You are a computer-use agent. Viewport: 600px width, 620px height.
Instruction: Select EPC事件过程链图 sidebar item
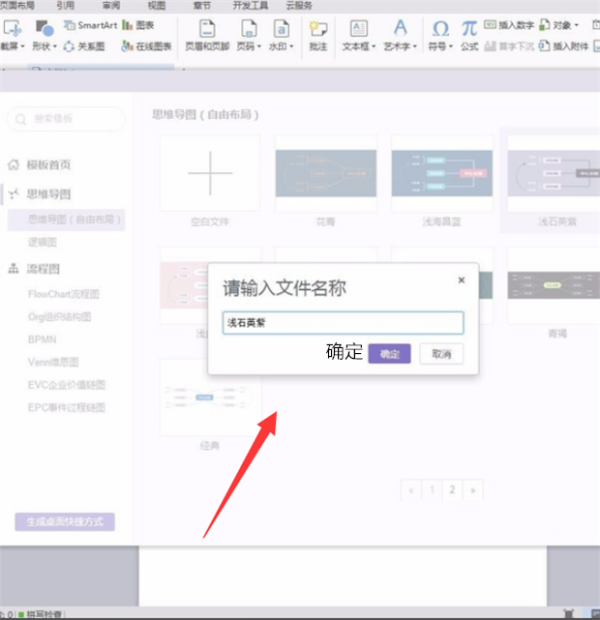point(66,407)
